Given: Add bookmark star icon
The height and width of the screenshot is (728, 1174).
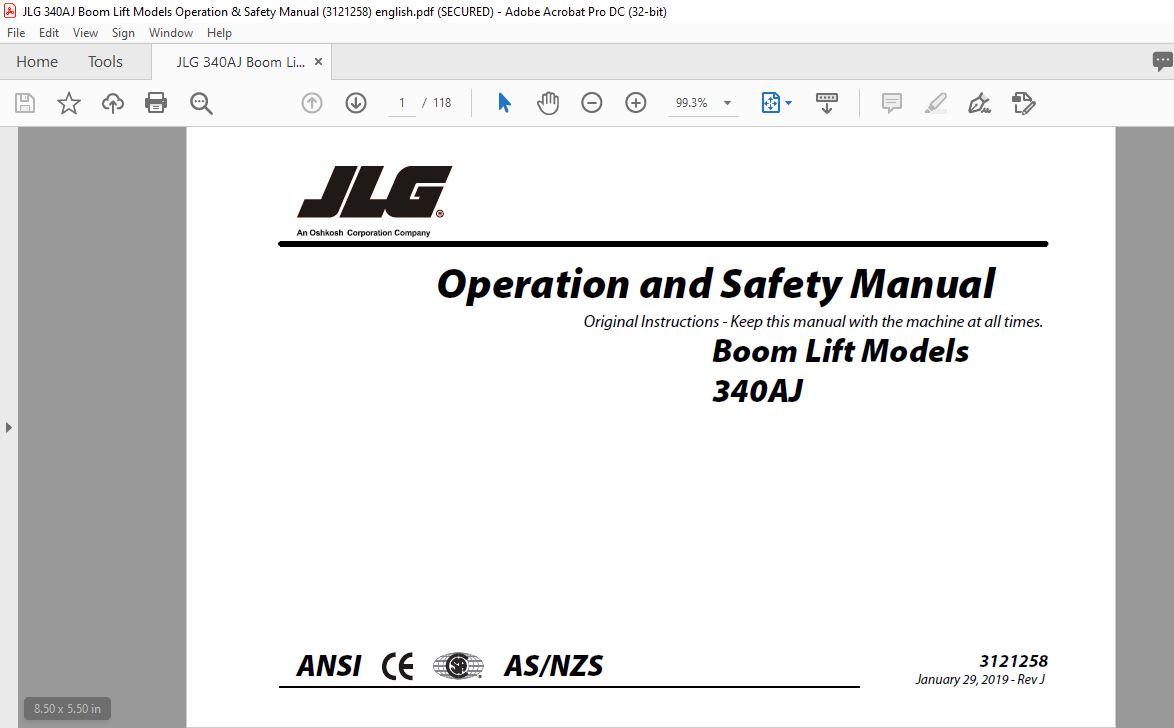Looking at the screenshot, I should 69,103.
